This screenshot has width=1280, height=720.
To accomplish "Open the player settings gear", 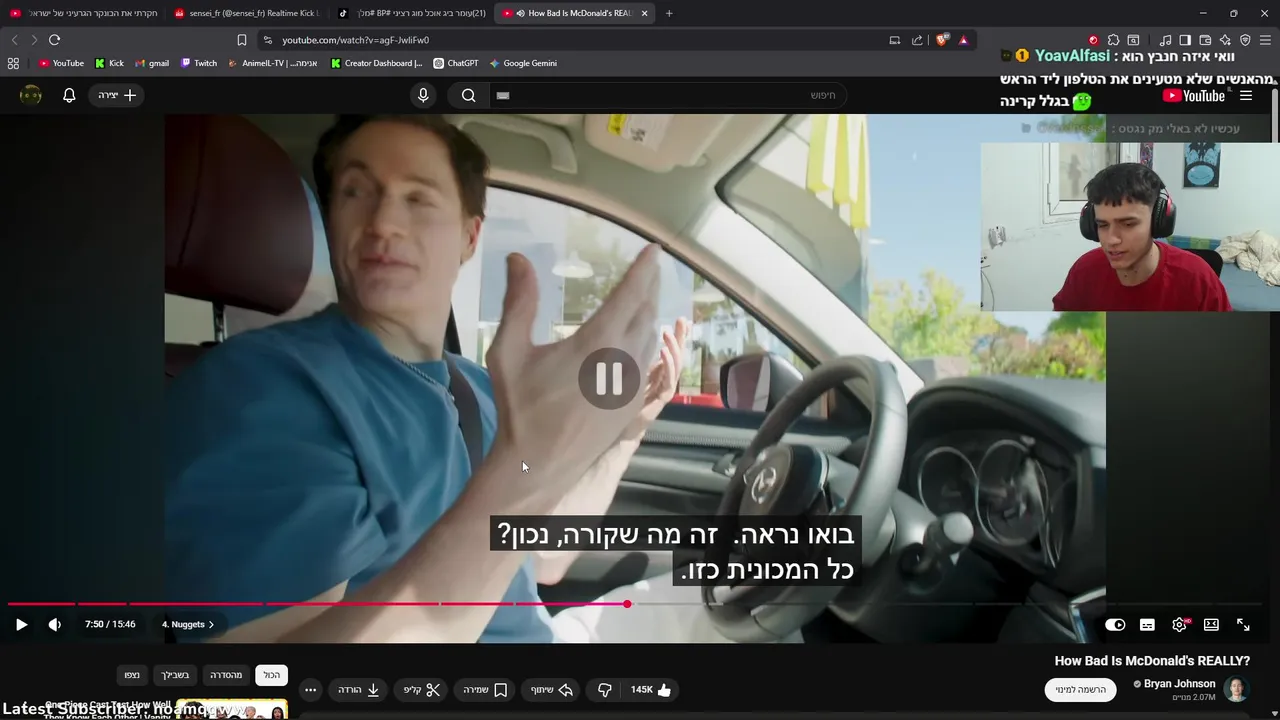I will [1180, 624].
